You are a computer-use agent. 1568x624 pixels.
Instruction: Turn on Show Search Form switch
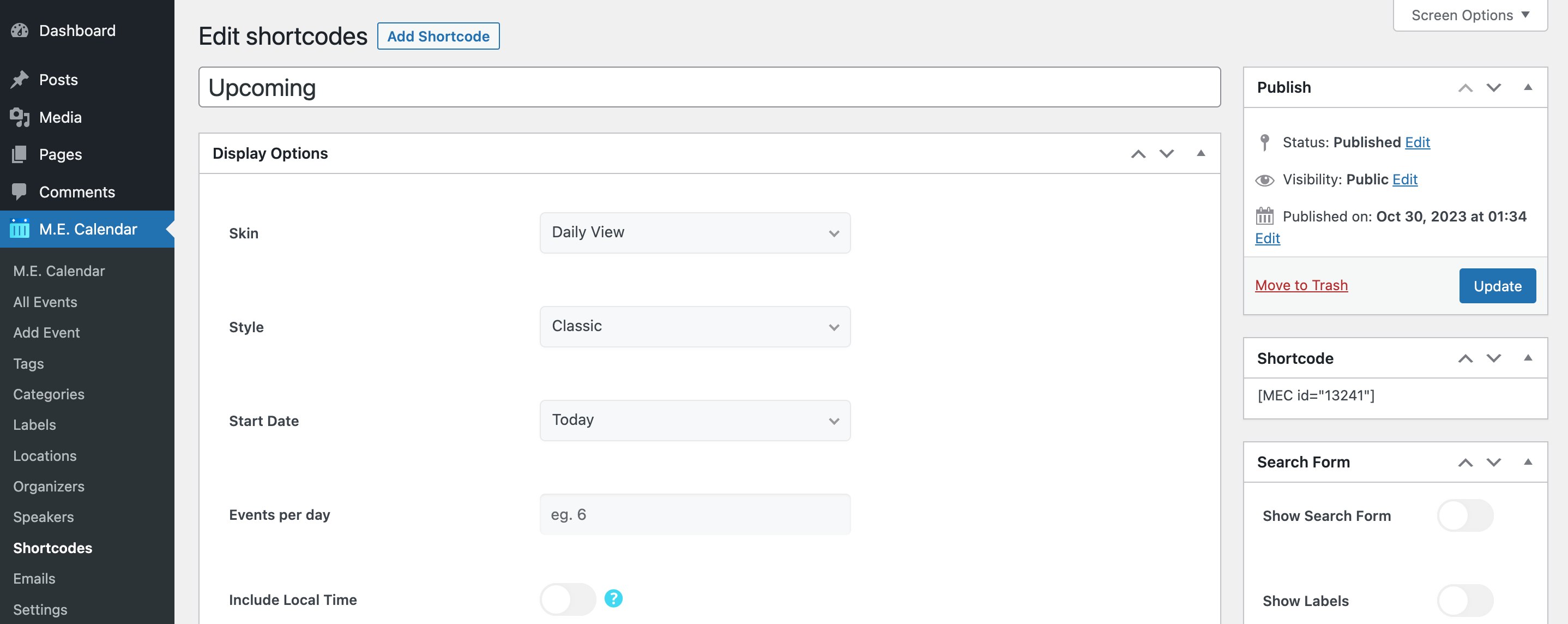(x=1464, y=515)
